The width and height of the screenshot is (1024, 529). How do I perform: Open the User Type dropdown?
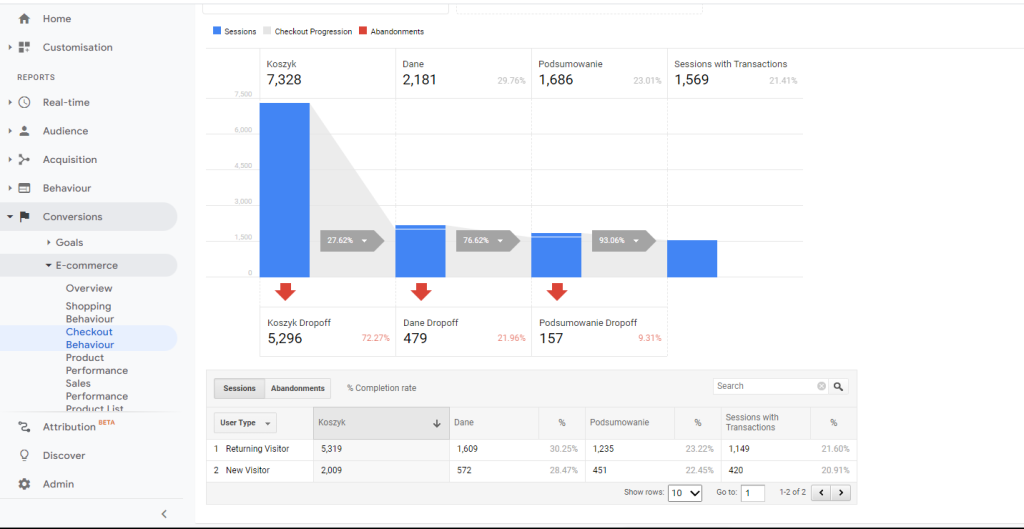coord(246,423)
